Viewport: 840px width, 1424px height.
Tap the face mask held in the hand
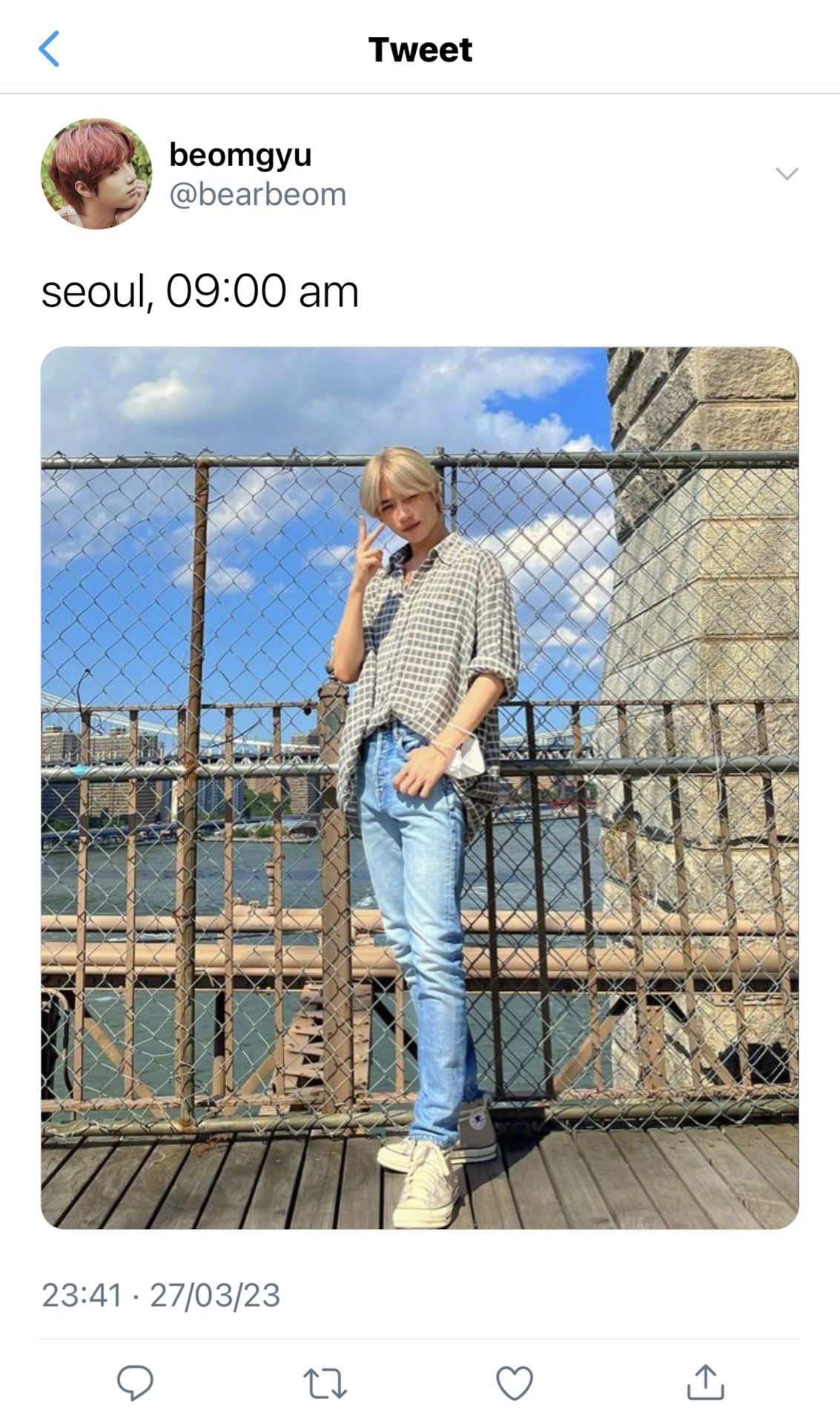(x=466, y=758)
